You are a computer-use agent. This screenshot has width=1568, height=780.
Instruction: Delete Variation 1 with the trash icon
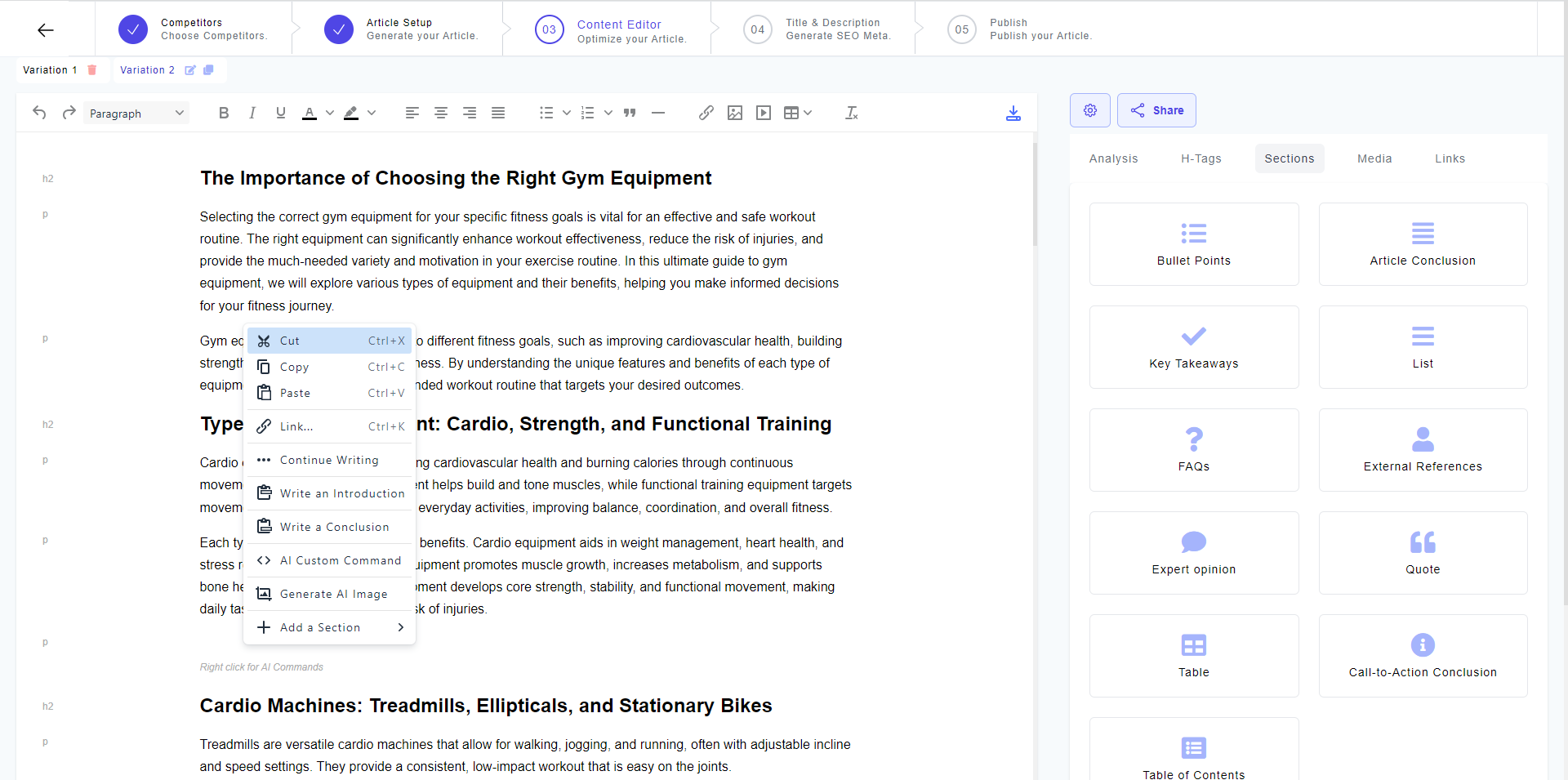tap(92, 70)
